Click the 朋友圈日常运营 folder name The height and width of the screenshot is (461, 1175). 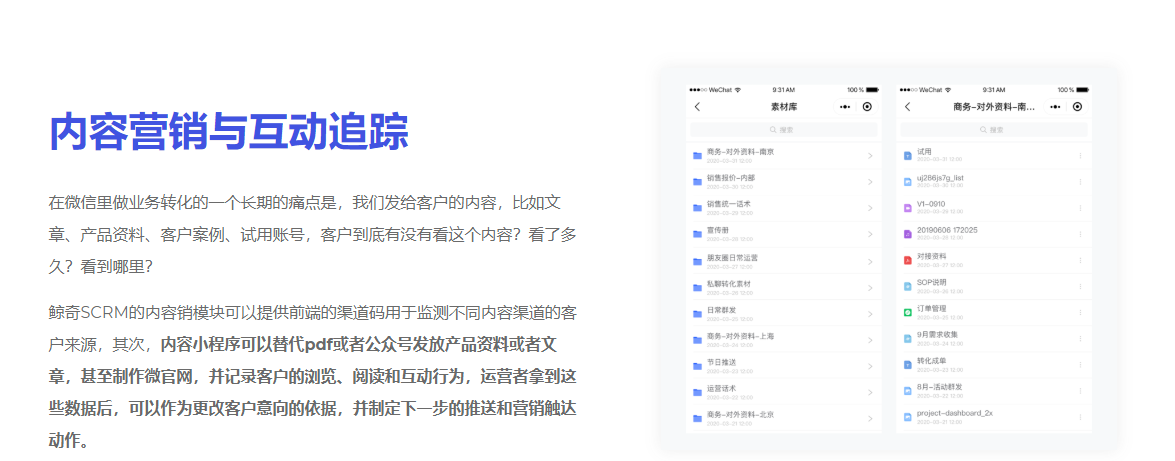coord(731,257)
